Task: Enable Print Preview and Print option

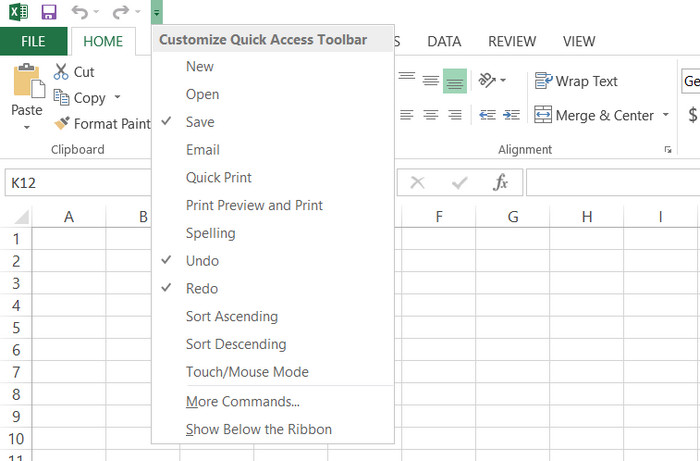Action: [273, 205]
